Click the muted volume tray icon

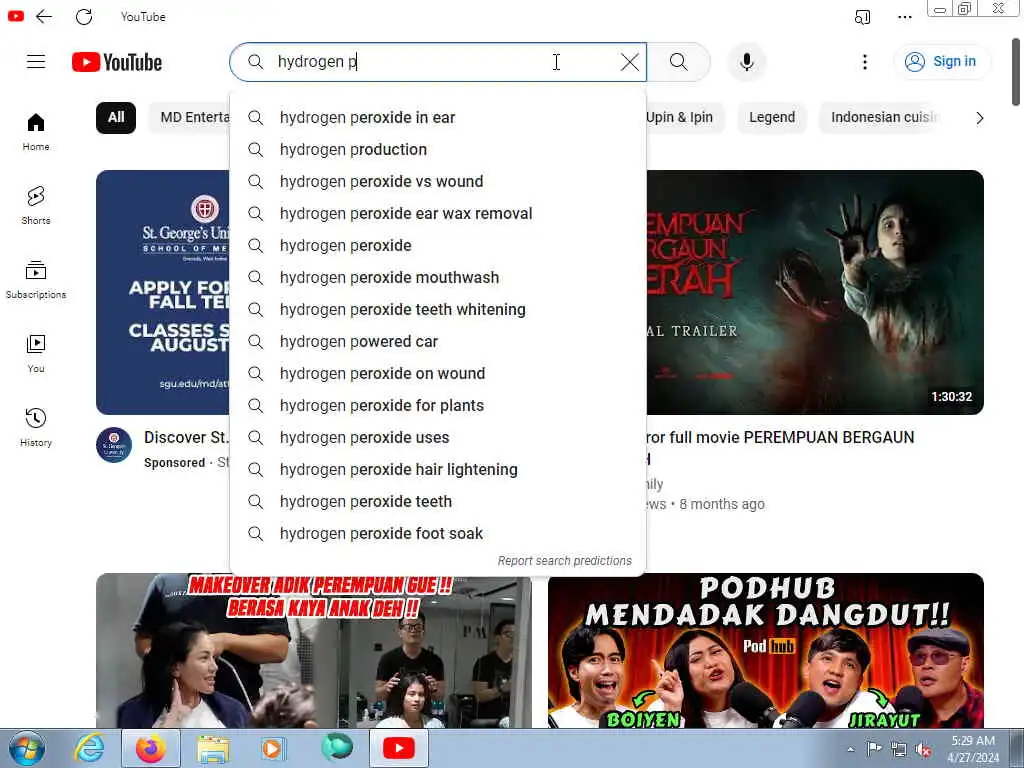pos(922,750)
